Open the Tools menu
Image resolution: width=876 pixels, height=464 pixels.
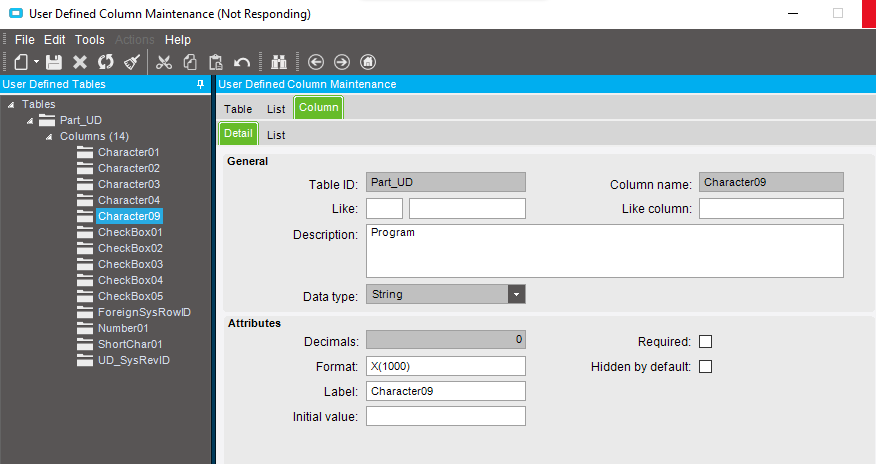(89, 40)
